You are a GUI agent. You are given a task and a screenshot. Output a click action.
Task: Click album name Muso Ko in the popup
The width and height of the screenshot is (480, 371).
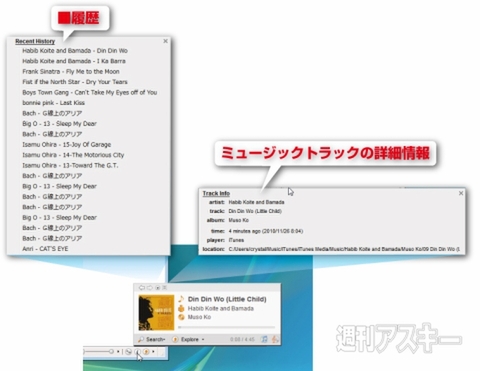[199, 317]
